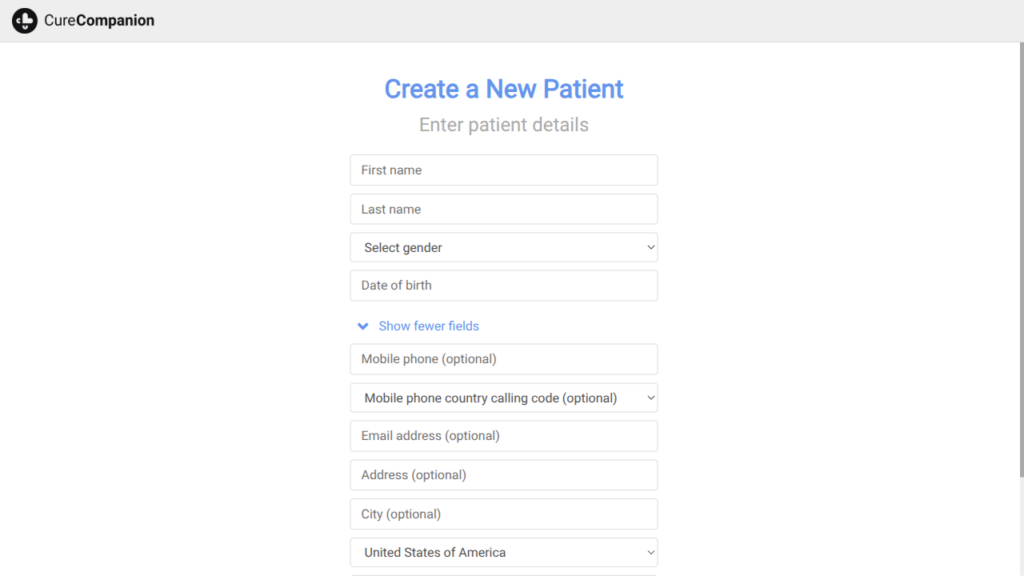Click the CureCompanion brand name text
Image resolution: width=1024 pixels, height=576 pixels.
99,20
